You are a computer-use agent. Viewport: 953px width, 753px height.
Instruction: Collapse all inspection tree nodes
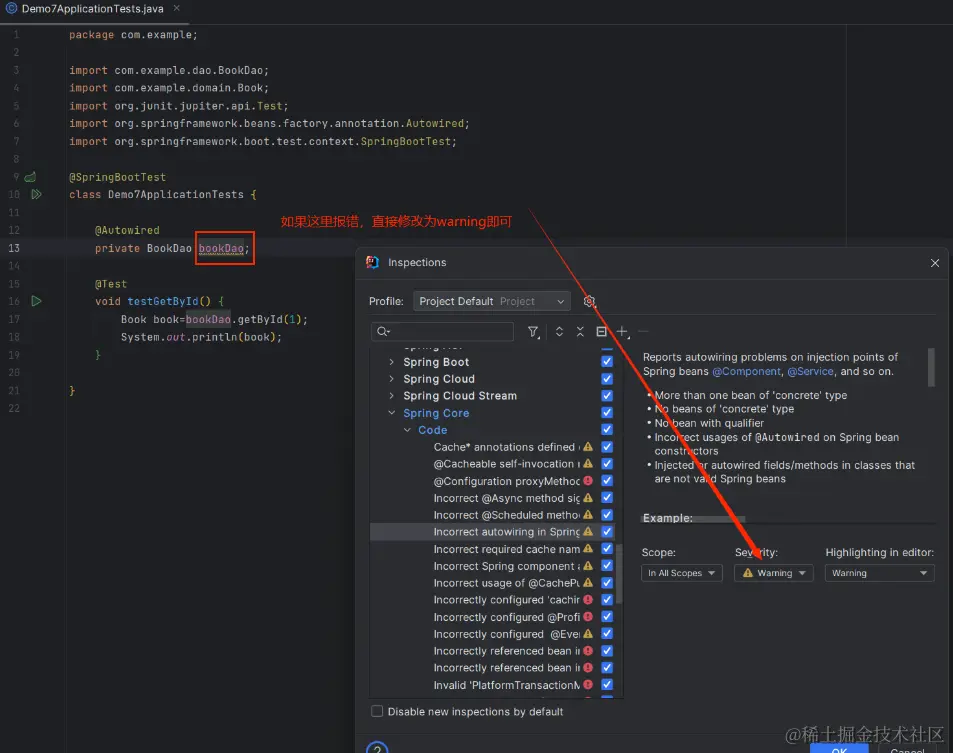pyautogui.click(x=580, y=332)
